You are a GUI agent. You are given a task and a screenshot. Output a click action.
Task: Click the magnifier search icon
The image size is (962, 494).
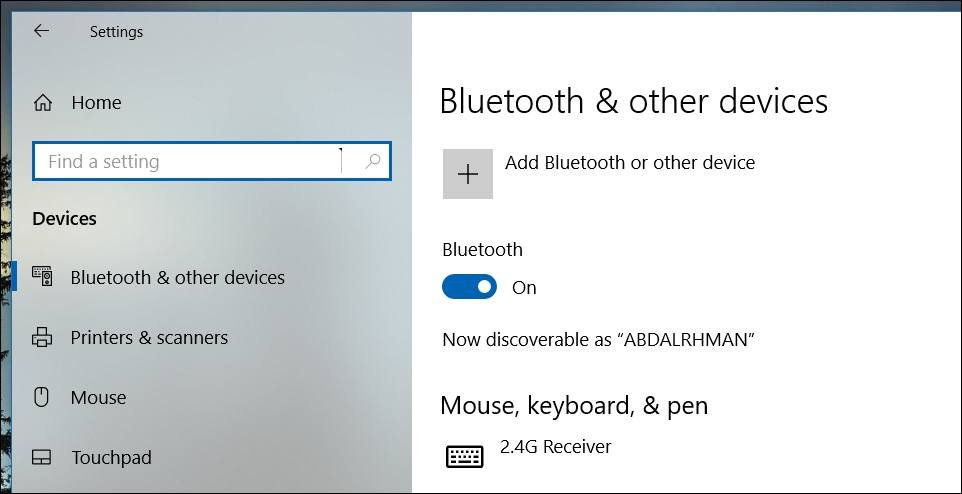pyautogui.click(x=372, y=161)
